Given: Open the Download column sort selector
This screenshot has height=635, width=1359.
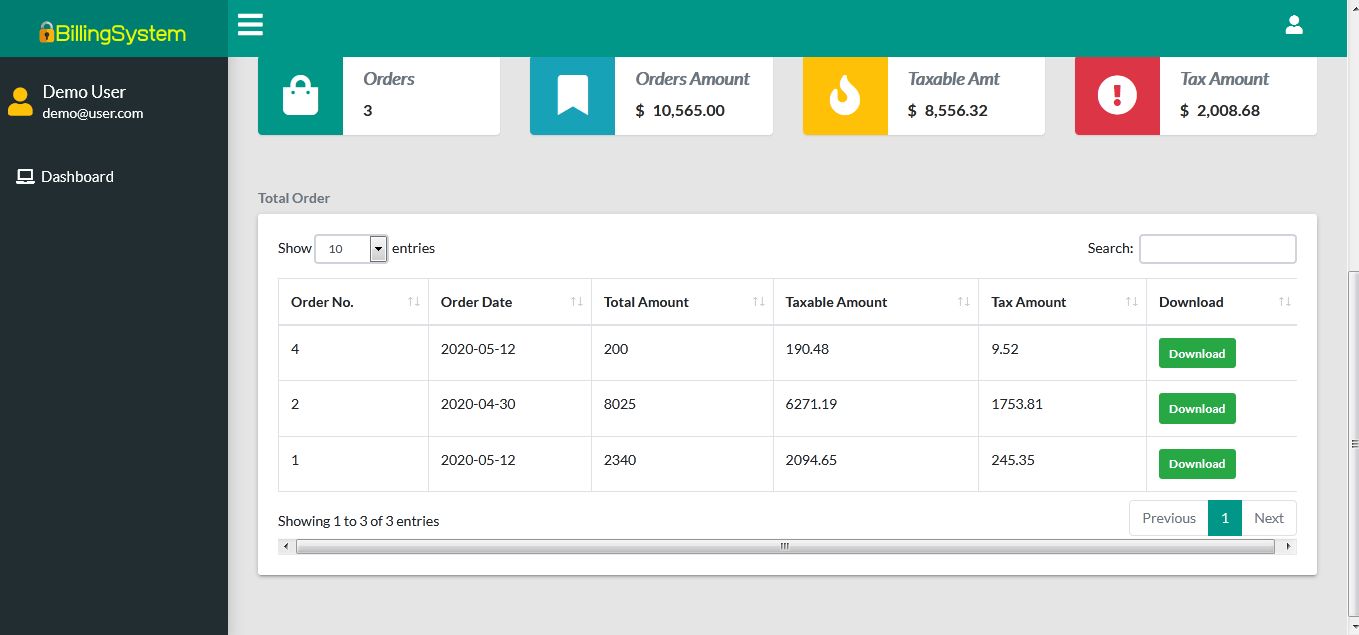Looking at the screenshot, I should tap(1286, 301).
